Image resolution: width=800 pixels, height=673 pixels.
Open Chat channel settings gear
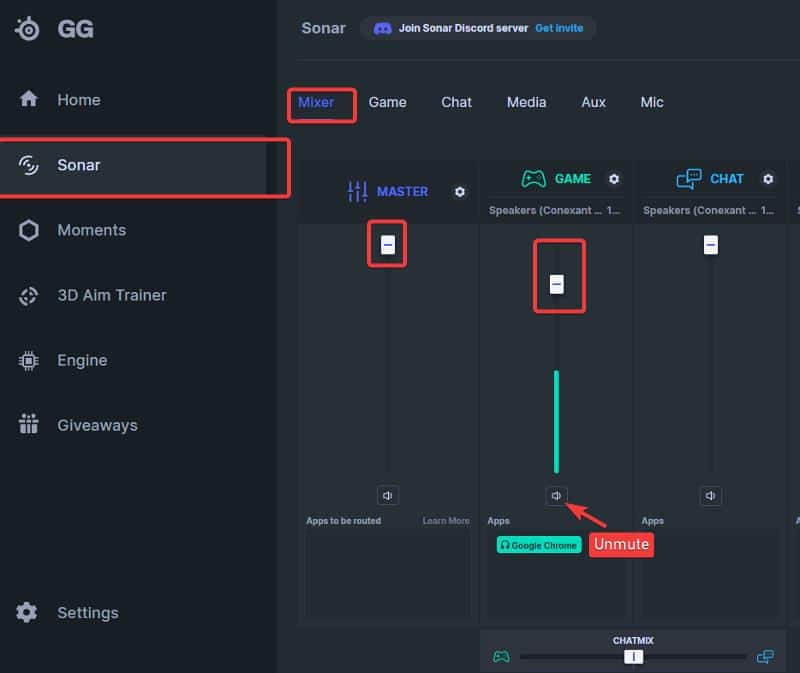[x=768, y=179]
